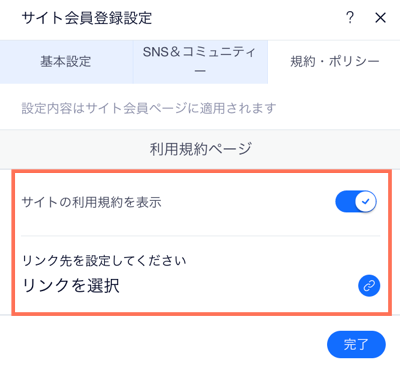
Task: Select the 規約・ポリシー tab
Action: (x=334, y=62)
